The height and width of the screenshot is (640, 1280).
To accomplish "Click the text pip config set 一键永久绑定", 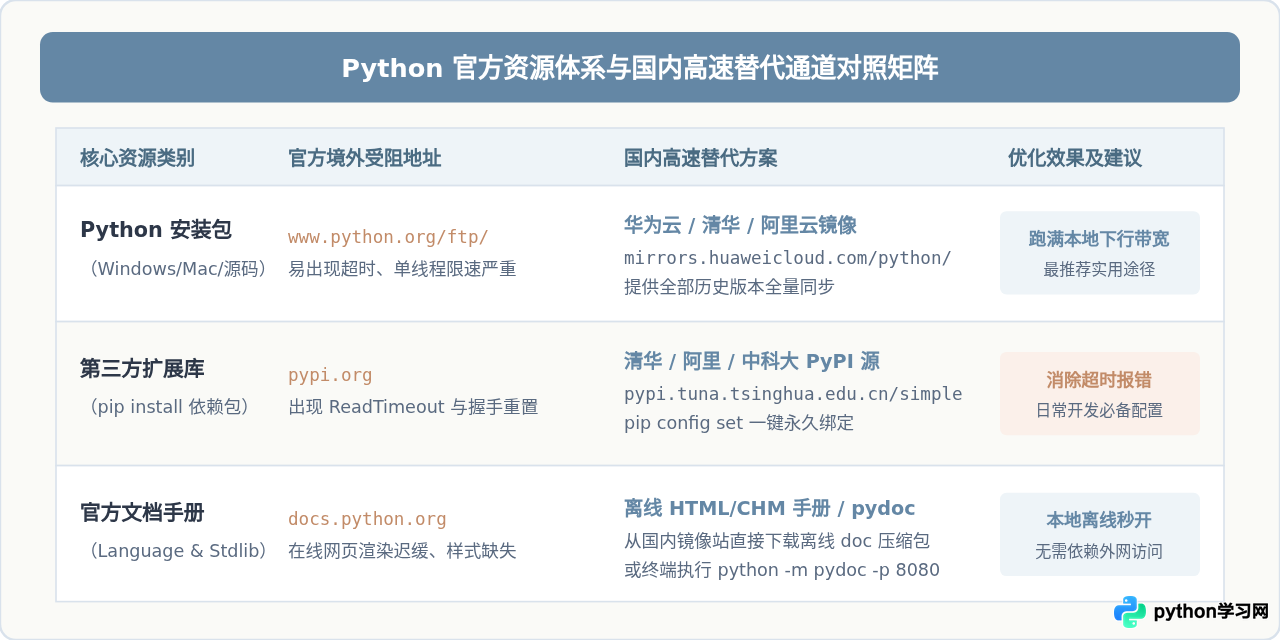I will (739, 423).
